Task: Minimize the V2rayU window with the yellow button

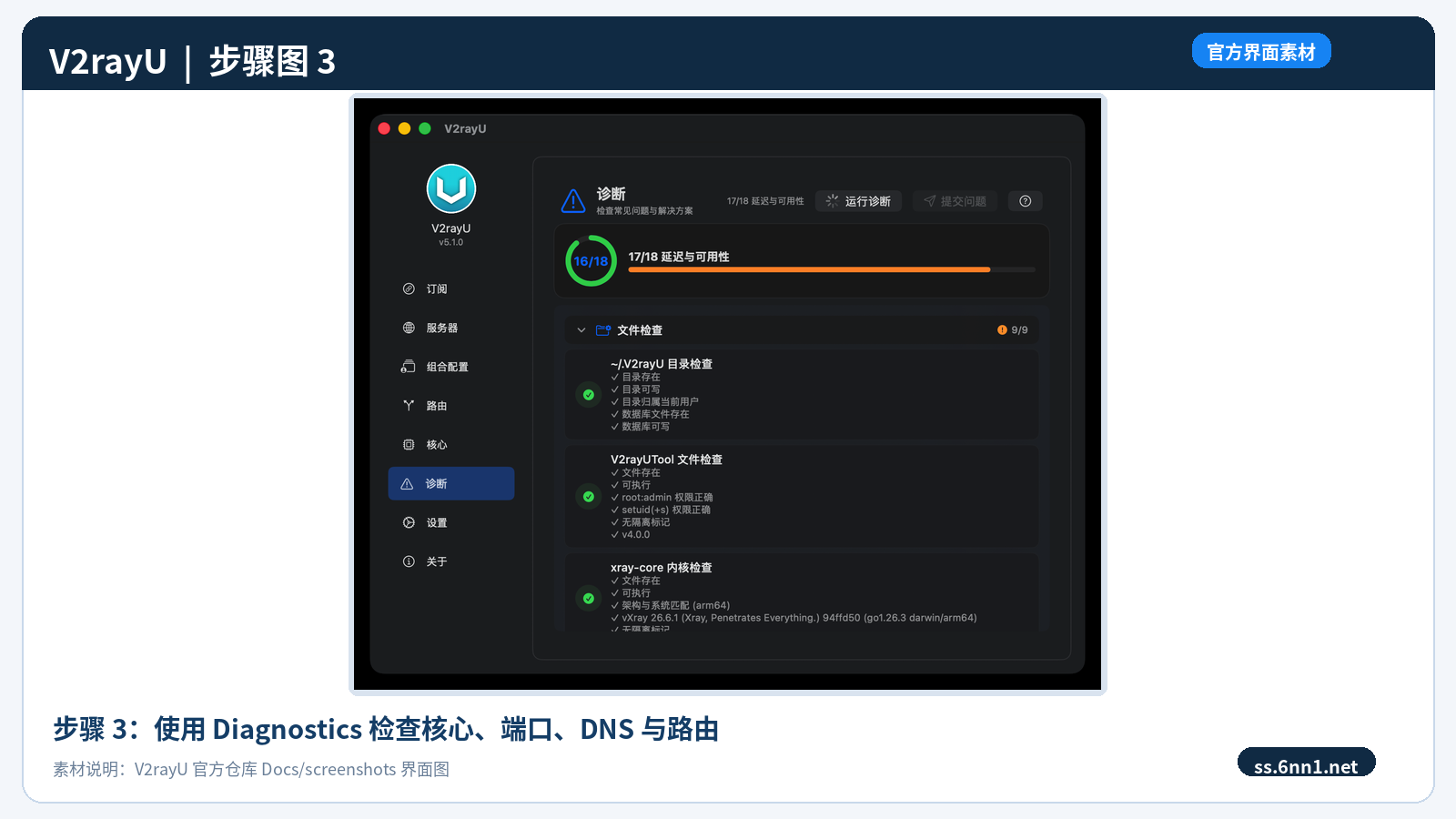Action: coord(404,128)
